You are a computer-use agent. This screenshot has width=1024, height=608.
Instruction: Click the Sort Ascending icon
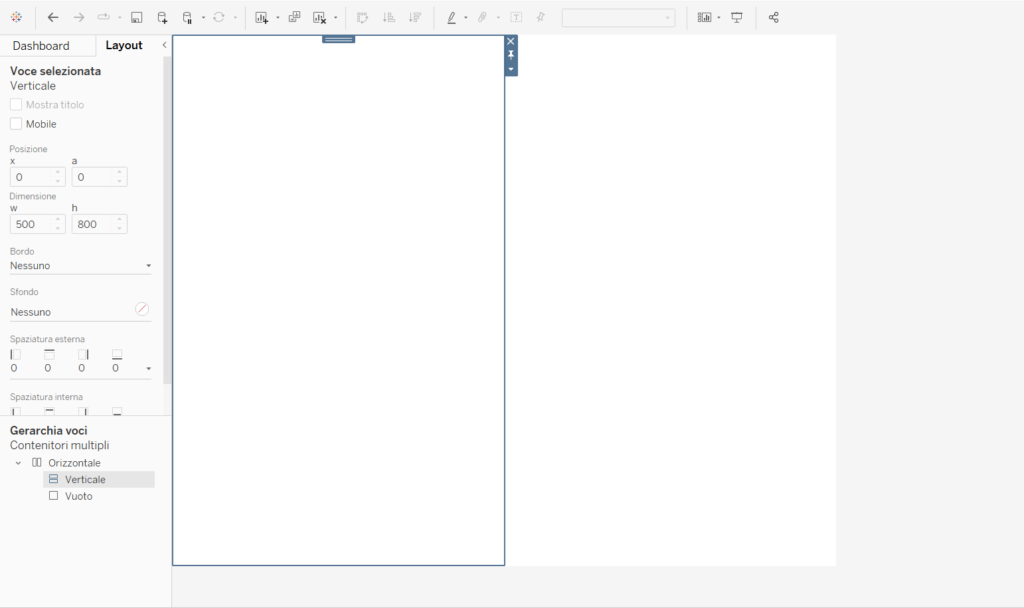tap(389, 17)
